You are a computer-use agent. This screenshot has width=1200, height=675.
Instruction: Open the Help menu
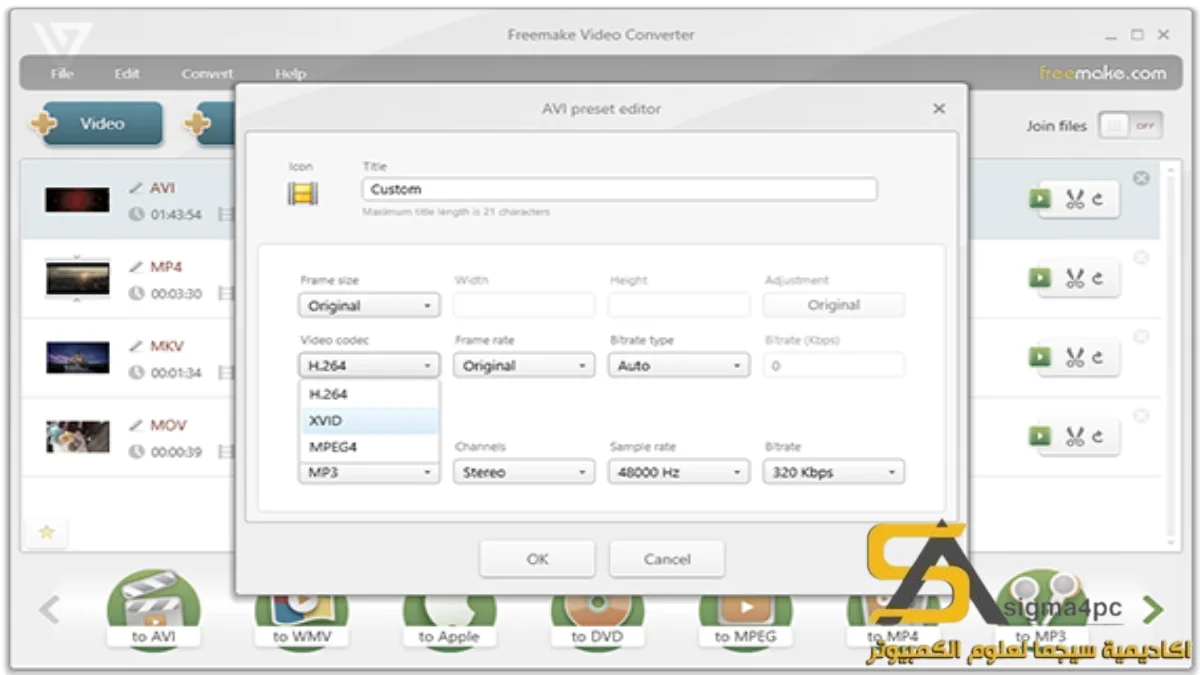290,74
